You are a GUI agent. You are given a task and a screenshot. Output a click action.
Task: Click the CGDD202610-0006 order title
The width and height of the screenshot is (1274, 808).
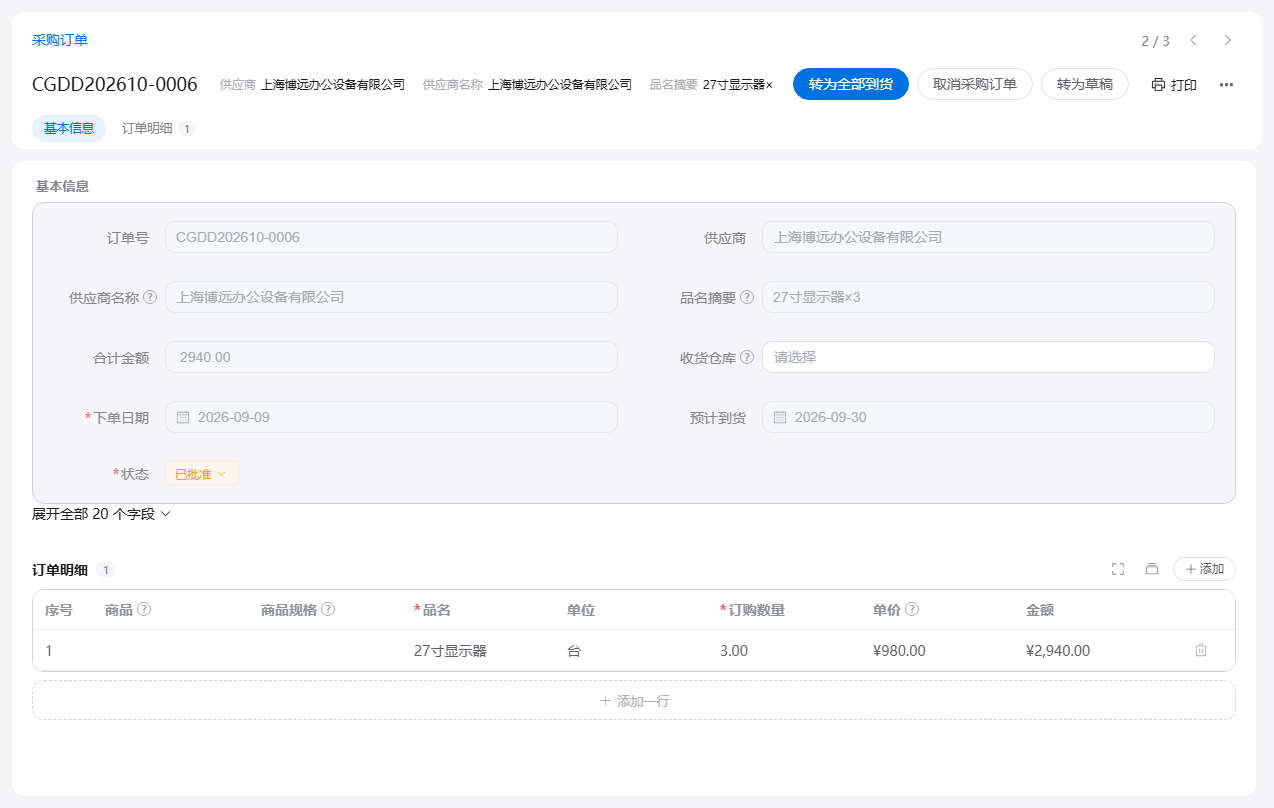(x=115, y=84)
